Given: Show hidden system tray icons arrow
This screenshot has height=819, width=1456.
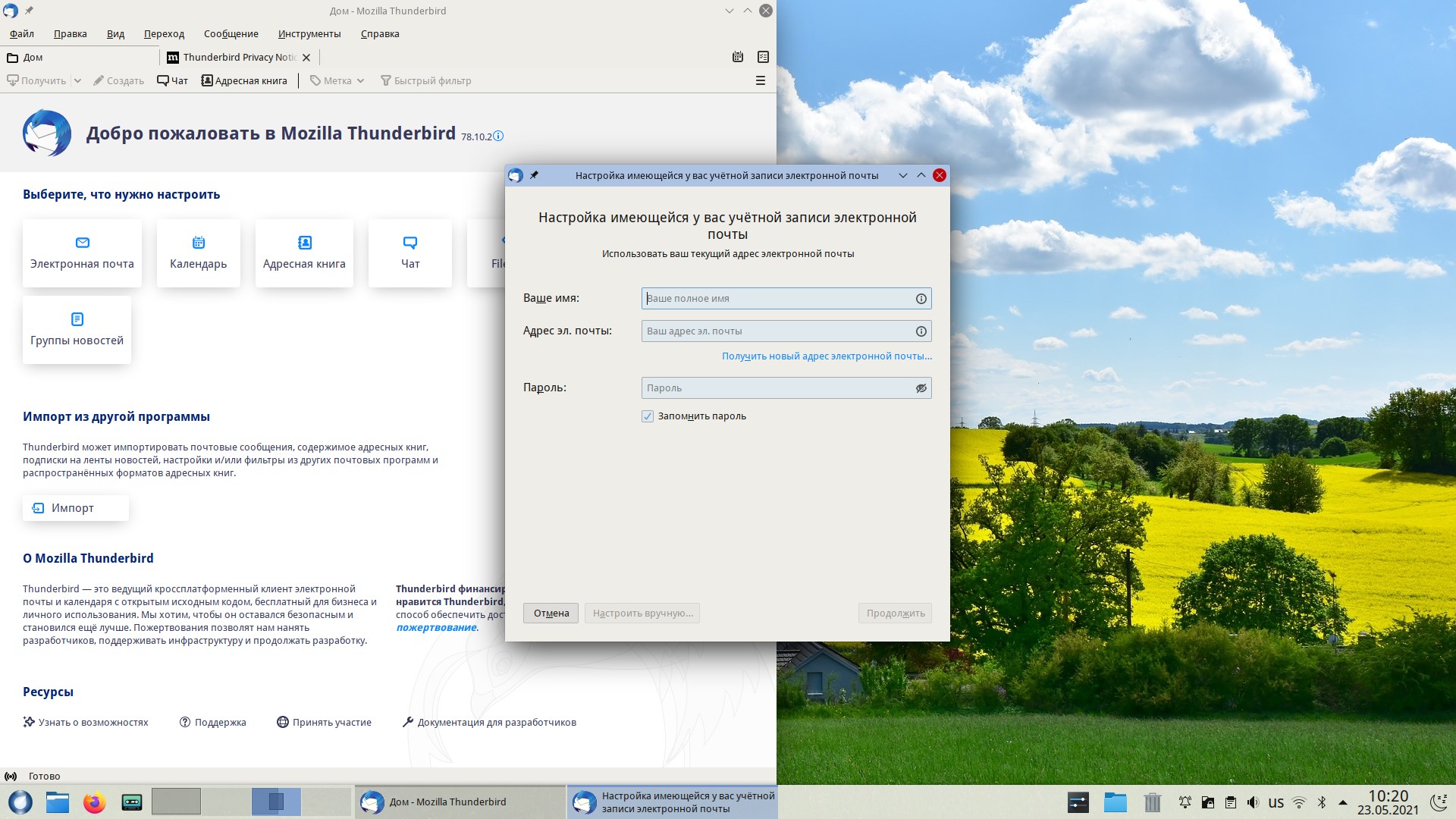Looking at the screenshot, I should [1343, 802].
